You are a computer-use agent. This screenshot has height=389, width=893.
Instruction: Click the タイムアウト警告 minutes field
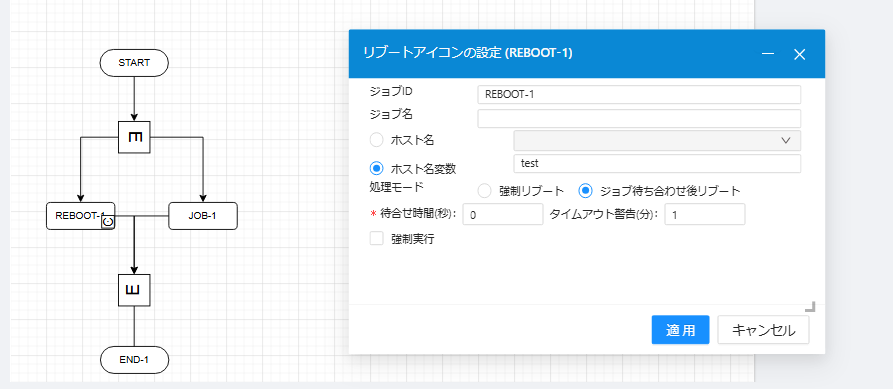(704, 215)
